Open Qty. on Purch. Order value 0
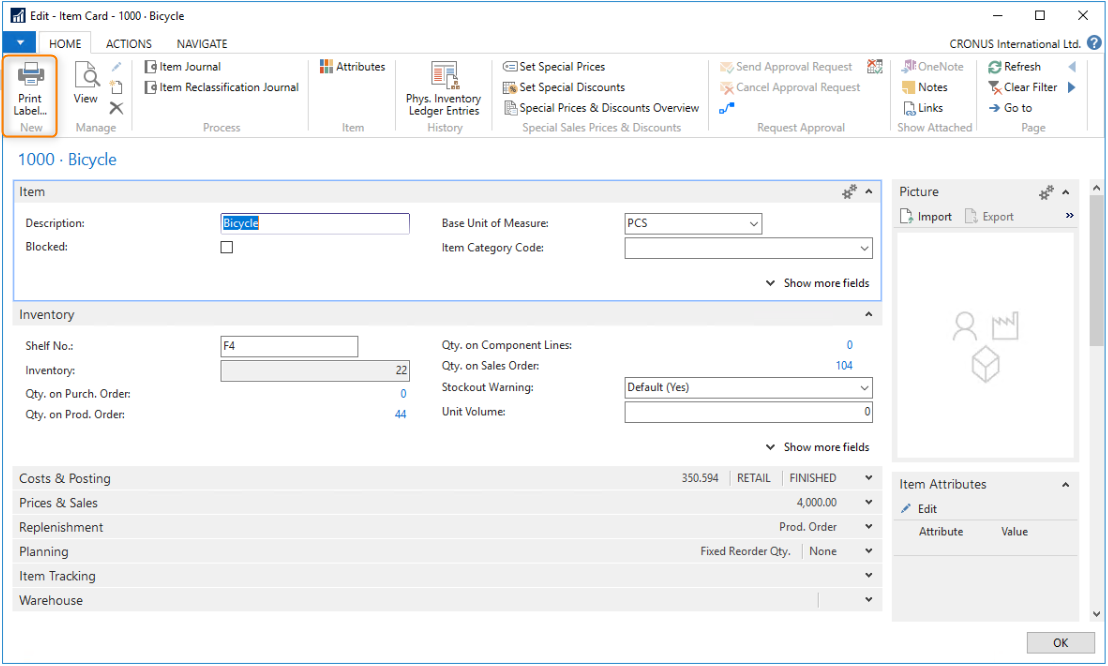Viewport: 1108px width, 666px height. 403,394
